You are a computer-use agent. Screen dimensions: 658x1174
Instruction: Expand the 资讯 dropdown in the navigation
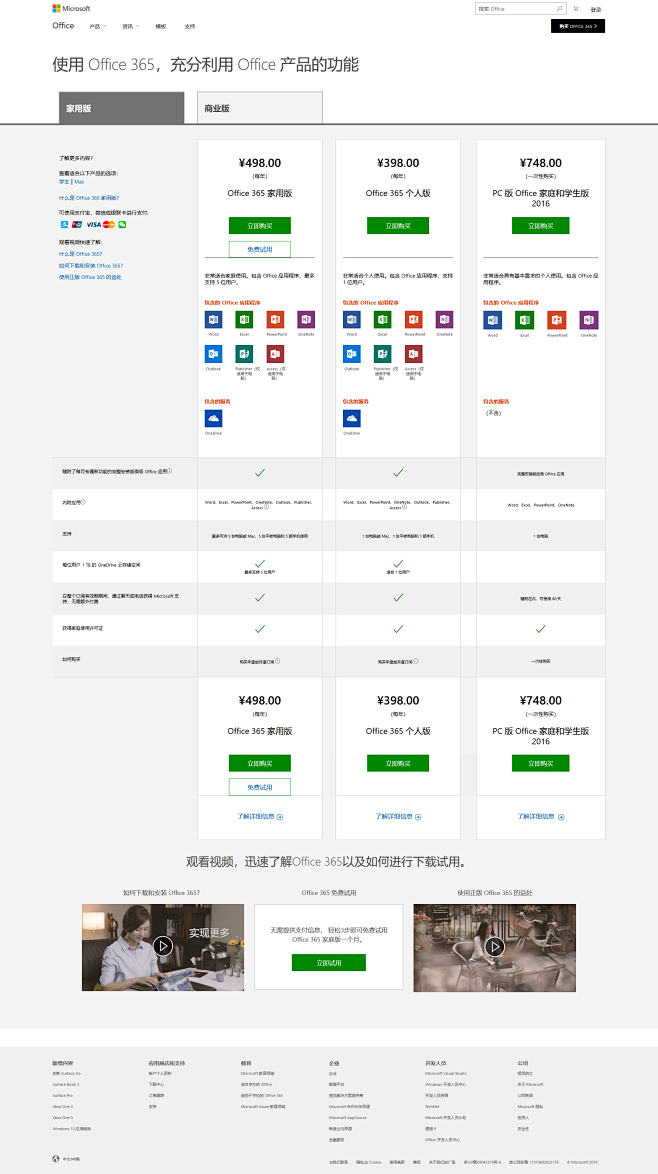pos(130,26)
